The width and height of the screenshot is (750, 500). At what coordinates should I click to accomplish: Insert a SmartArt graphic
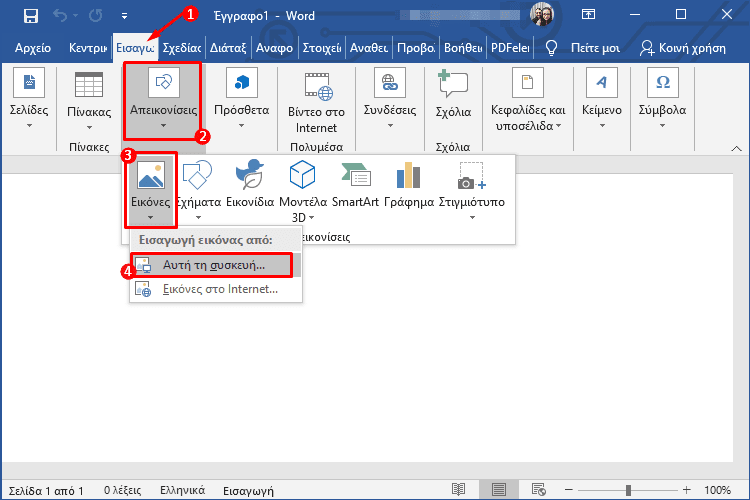[x=355, y=184]
